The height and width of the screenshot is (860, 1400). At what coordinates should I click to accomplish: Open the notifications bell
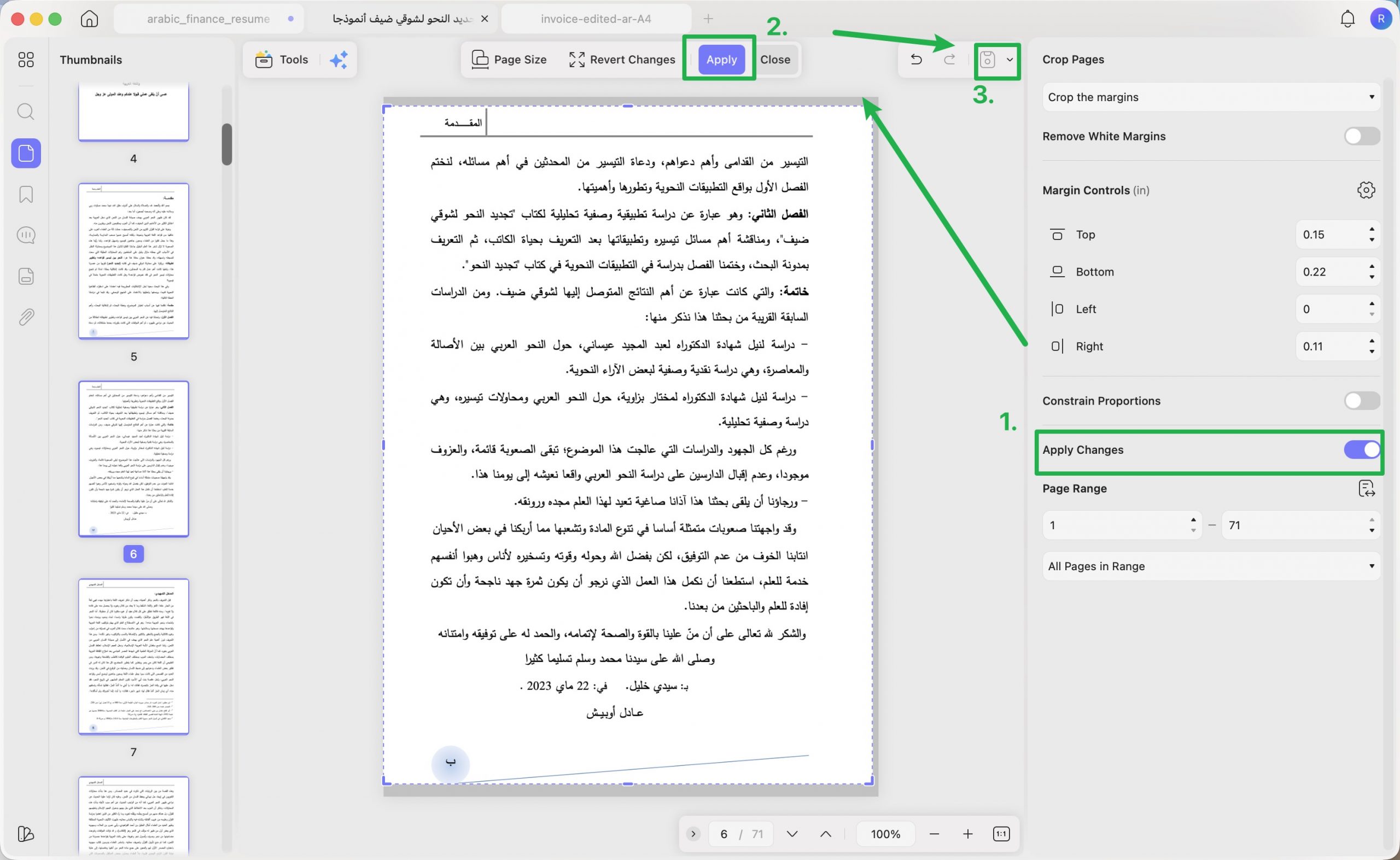point(1347,19)
